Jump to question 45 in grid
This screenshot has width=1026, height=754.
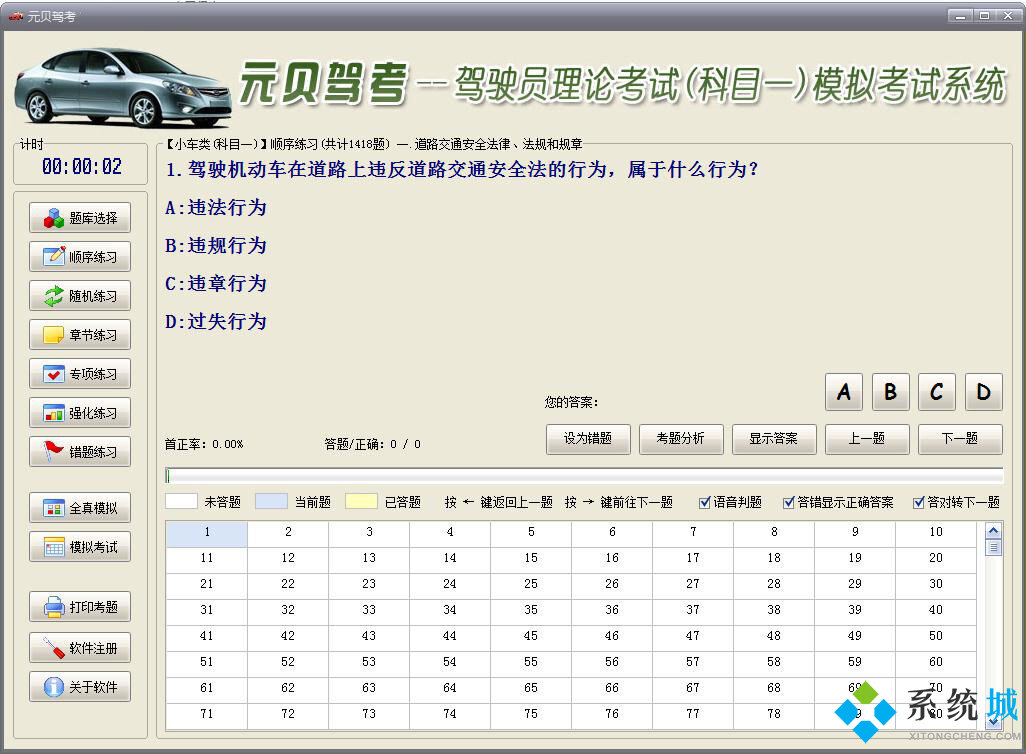pyautogui.click(x=531, y=636)
